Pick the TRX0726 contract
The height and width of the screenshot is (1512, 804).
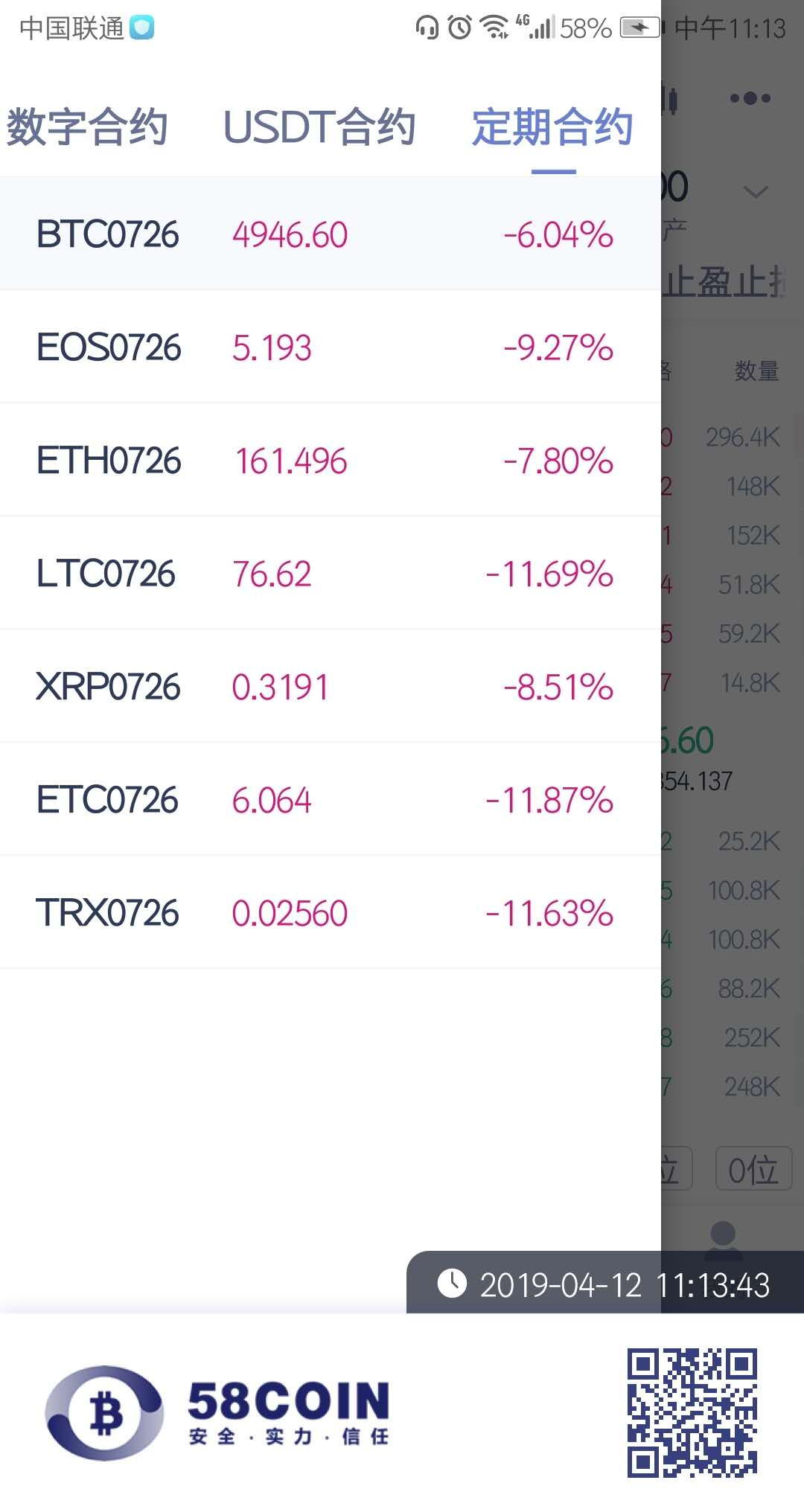(x=328, y=913)
